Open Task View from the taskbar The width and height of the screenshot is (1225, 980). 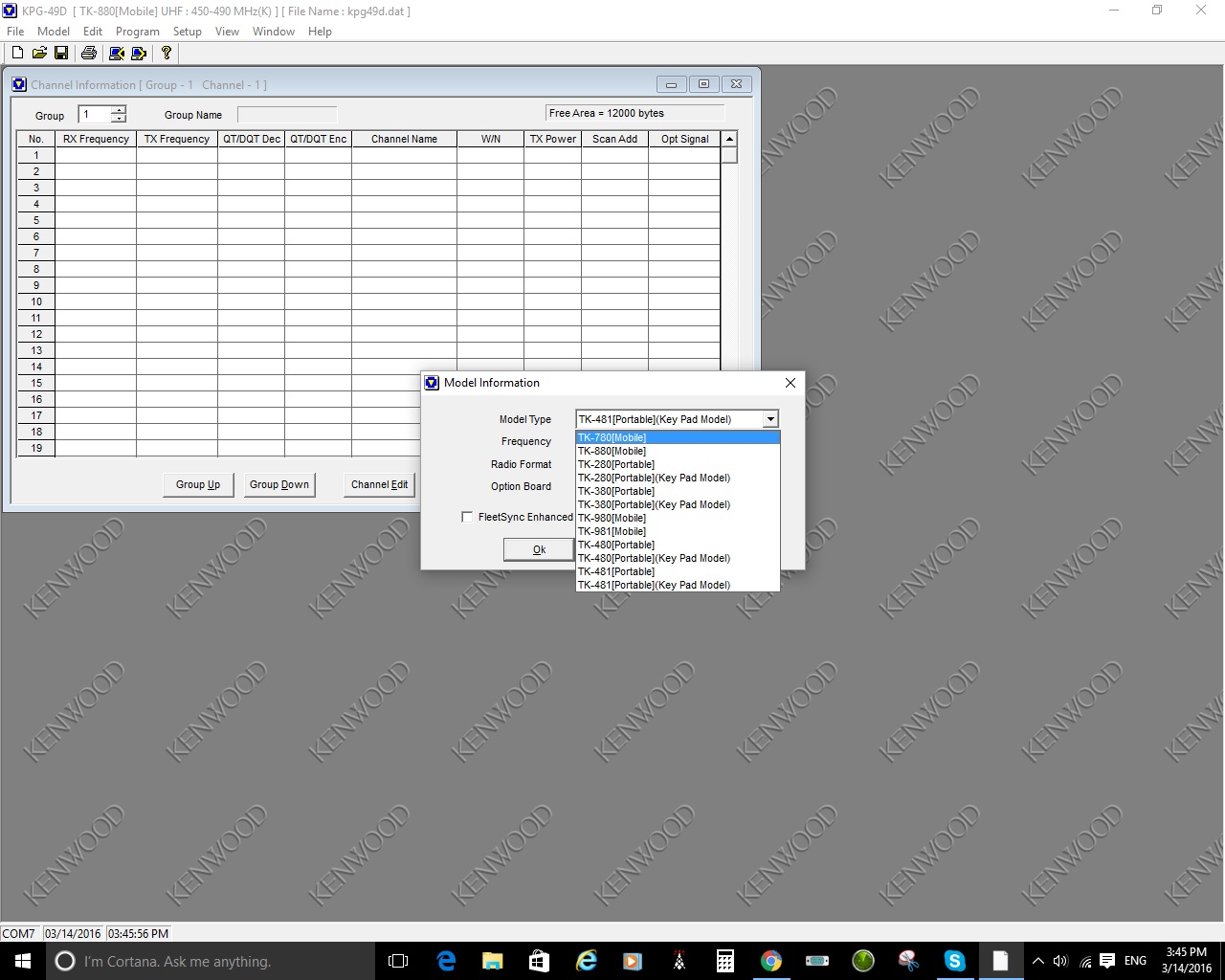(x=398, y=961)
